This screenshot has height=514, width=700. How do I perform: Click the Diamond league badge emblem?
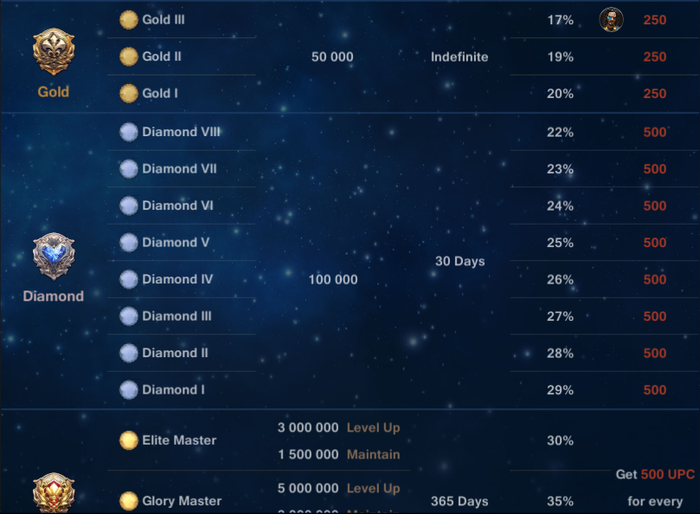click(x=53, y=257)
